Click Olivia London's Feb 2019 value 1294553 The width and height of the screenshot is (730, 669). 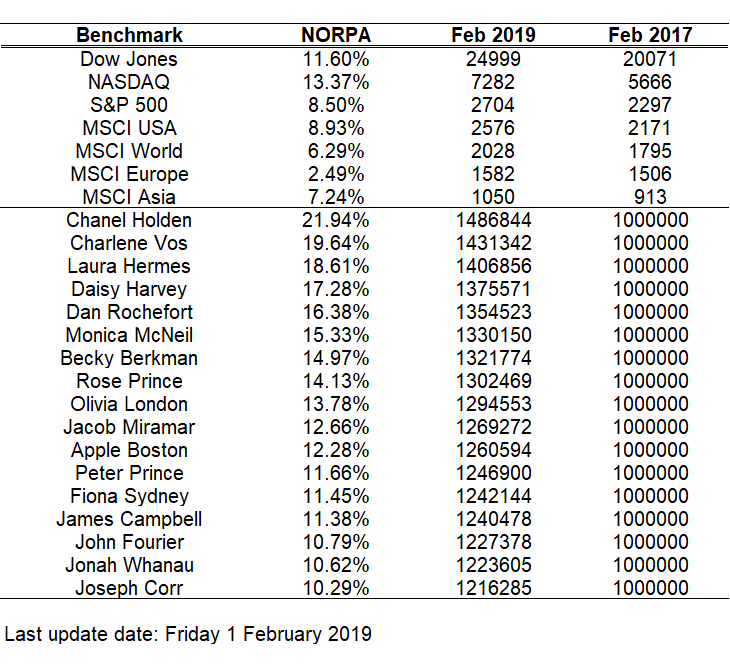coord(493,404)
